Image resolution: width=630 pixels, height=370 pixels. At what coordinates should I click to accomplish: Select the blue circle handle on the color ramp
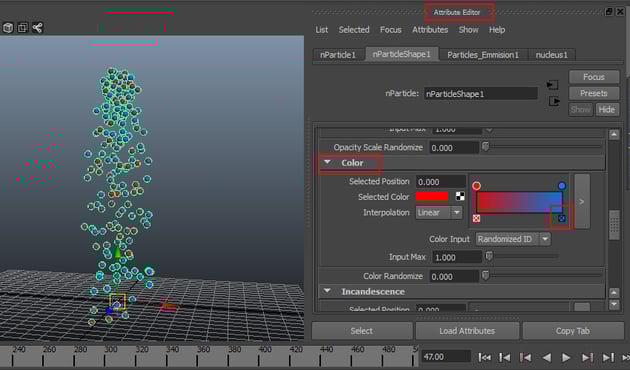562,186
